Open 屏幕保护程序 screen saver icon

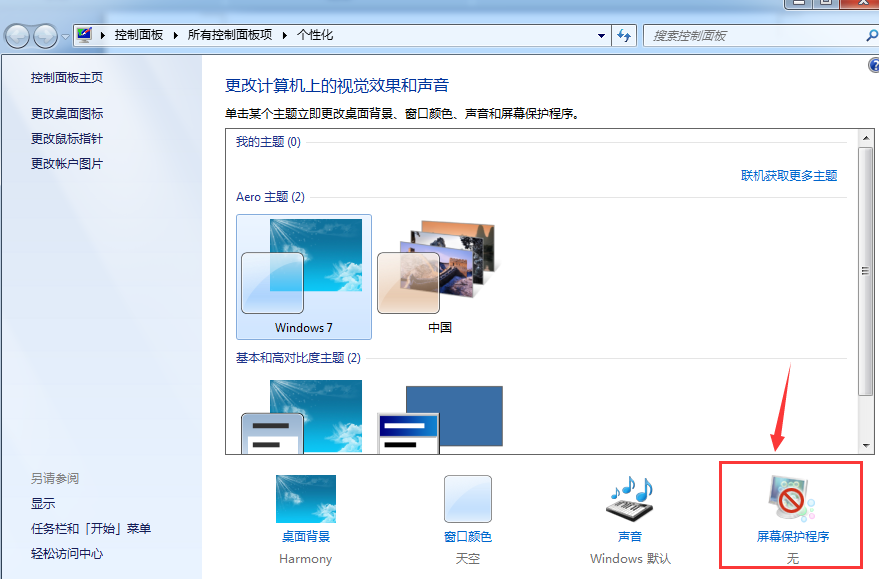pos(792,498)
